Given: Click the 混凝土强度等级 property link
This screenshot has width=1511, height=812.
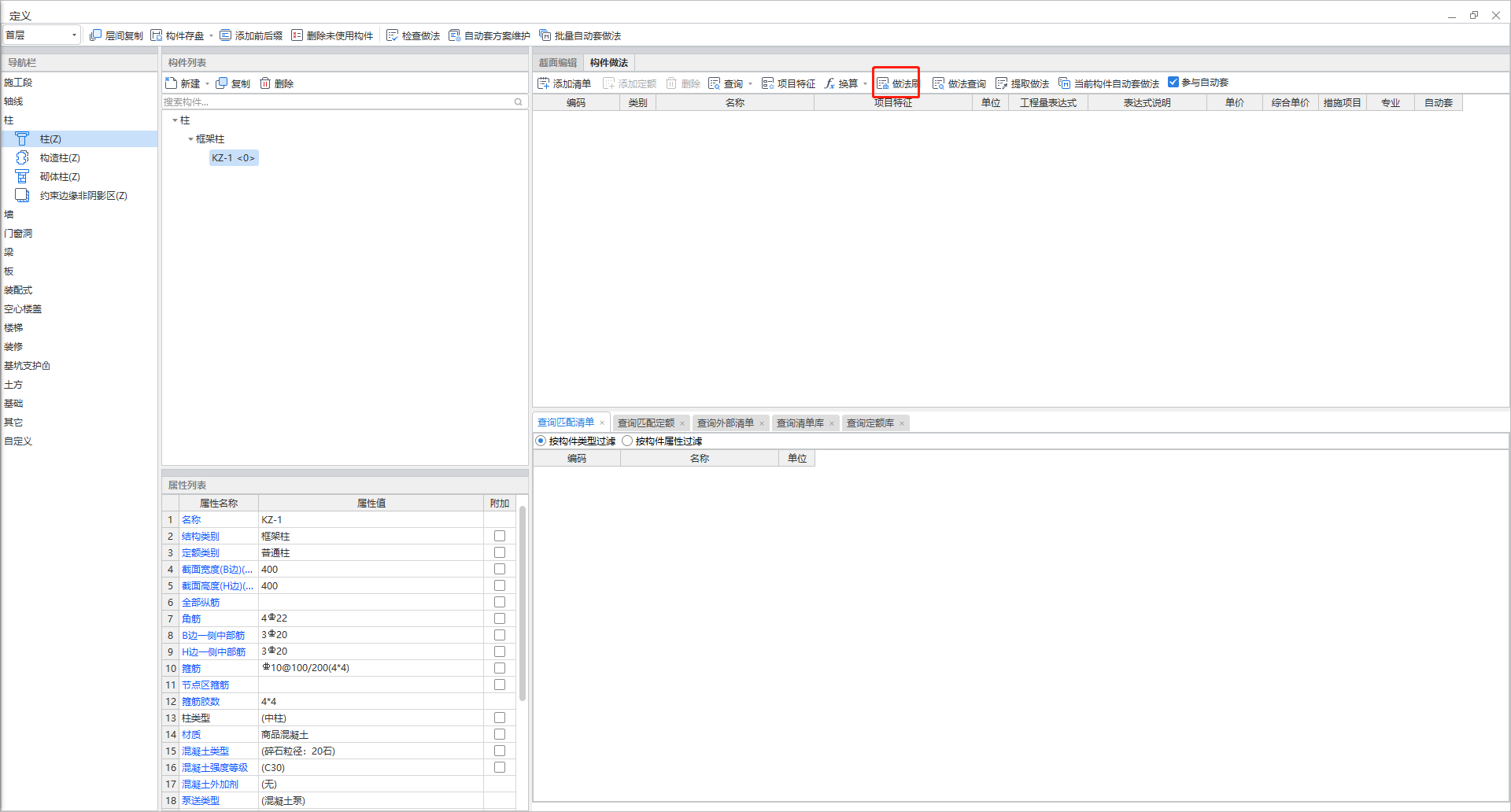Looking at the screenshot, I should (215, 767).
